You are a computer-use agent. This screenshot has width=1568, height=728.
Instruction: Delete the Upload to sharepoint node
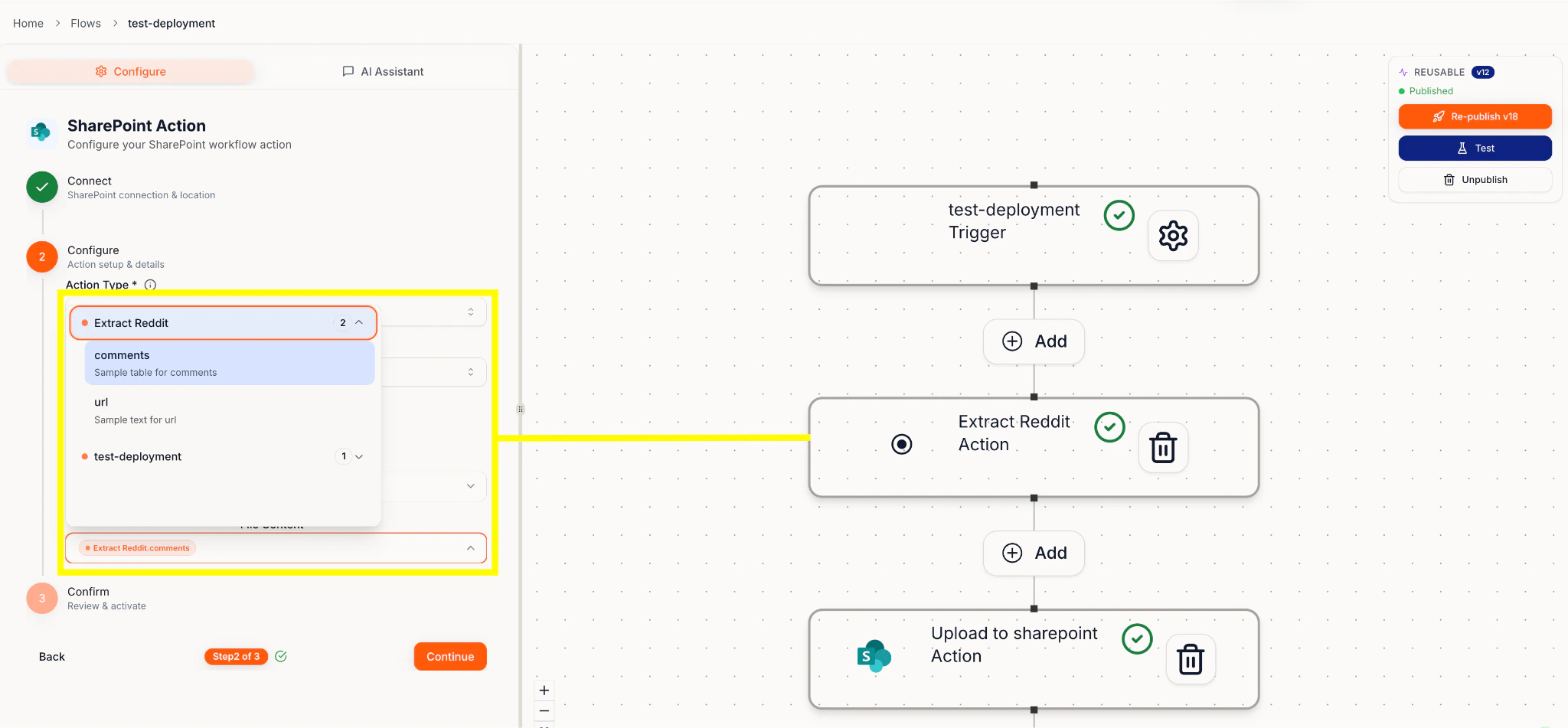coord(1191,659)
